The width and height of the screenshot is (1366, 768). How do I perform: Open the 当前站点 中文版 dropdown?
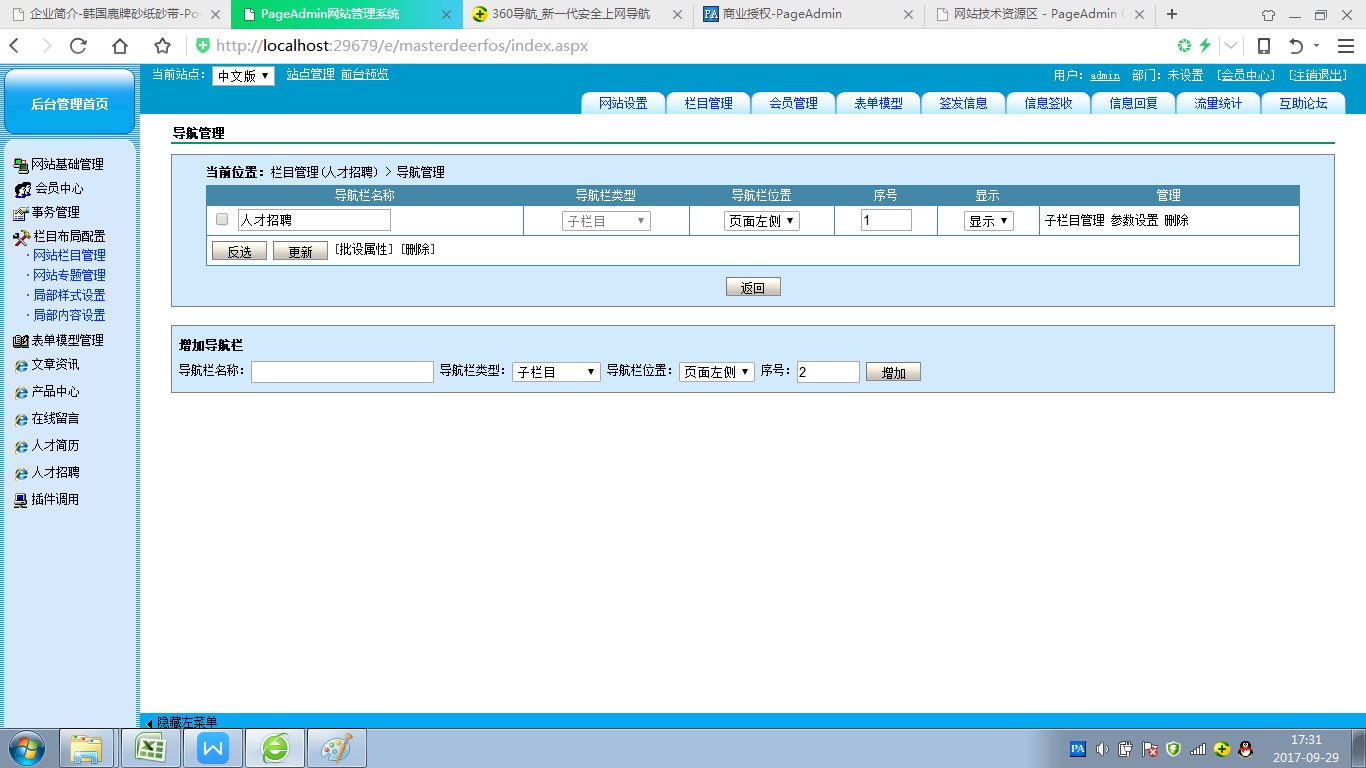[x=243, y=76]
